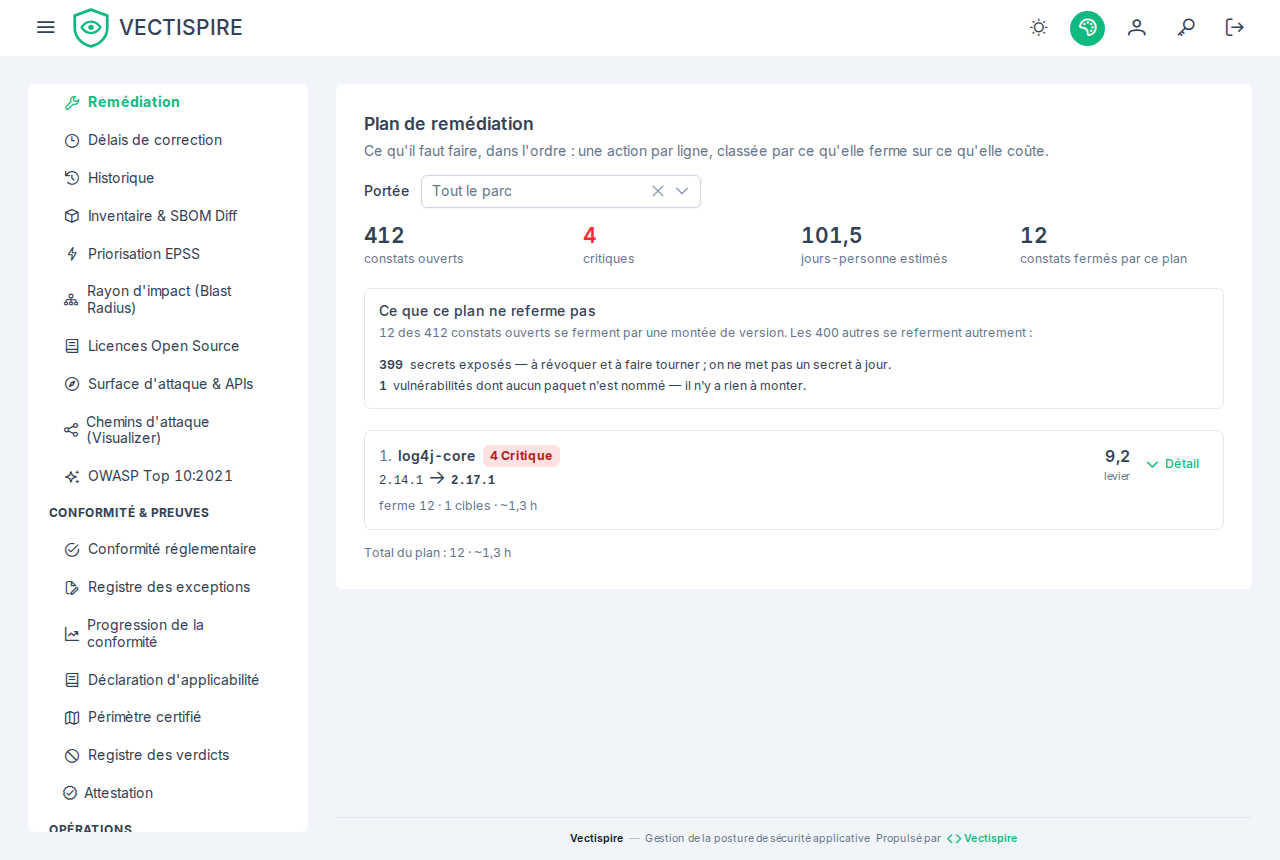Click the Conformité réglementaire check icon

[72, 549]
